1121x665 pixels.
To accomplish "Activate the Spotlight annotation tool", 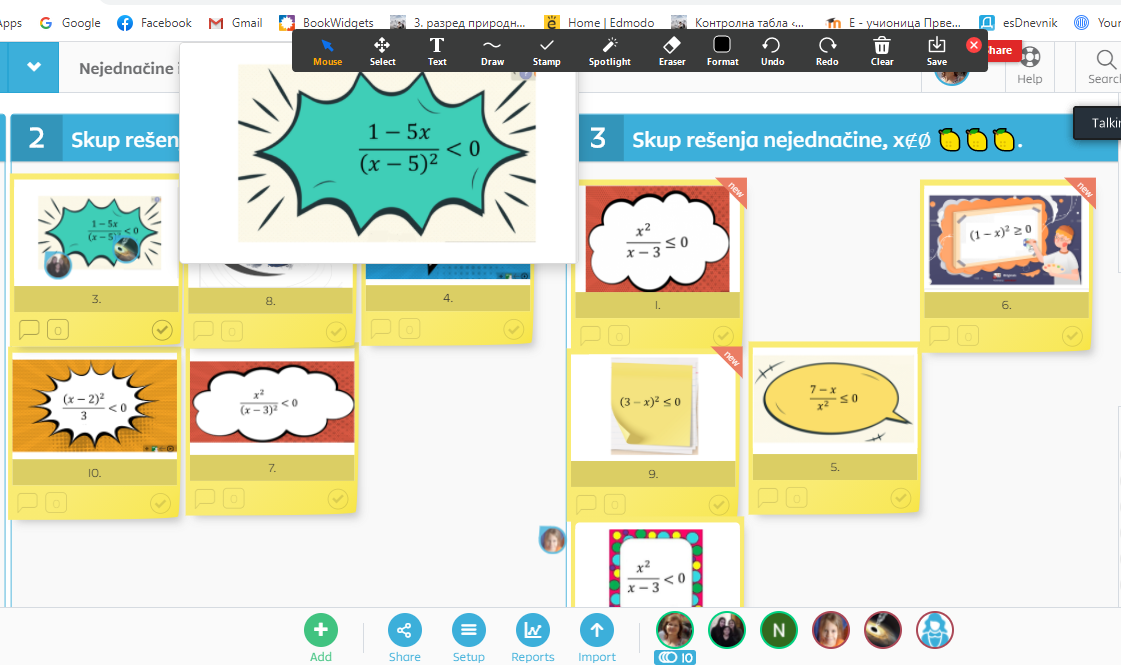I will point(609,50).
